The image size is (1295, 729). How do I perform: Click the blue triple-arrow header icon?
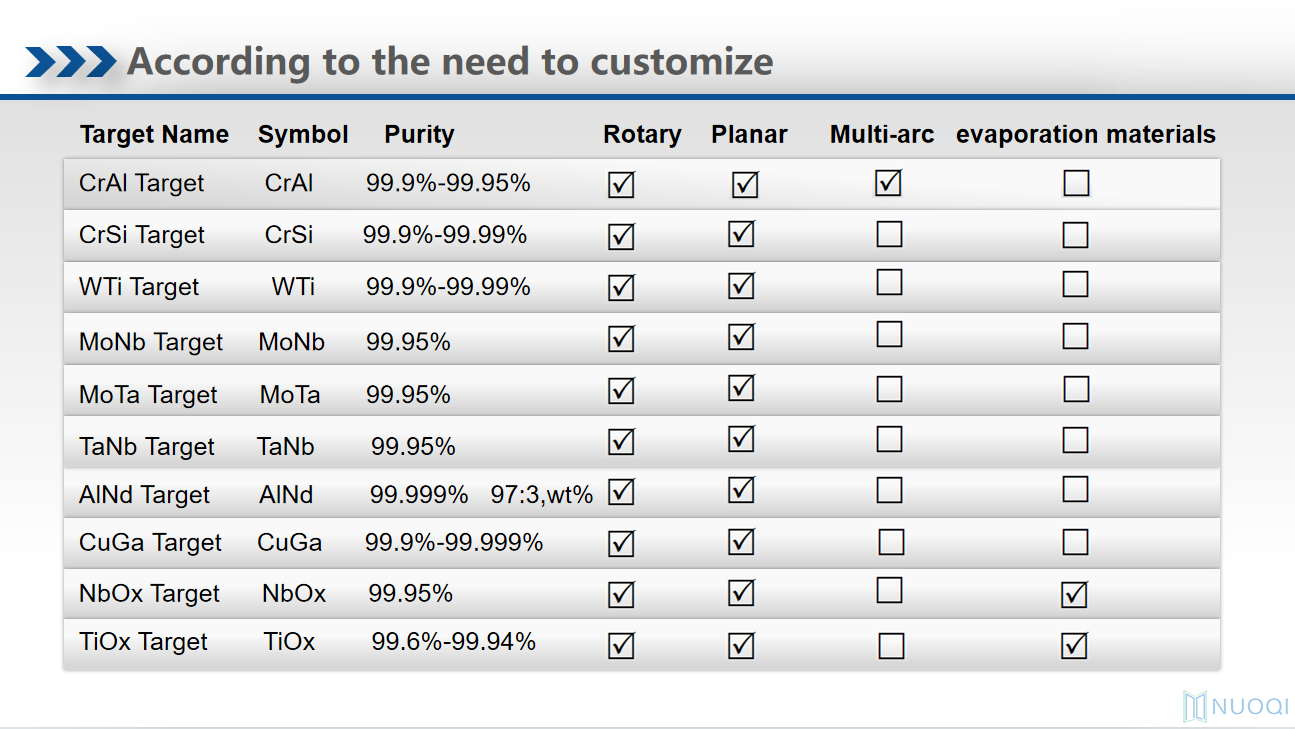(x=71, y=62)
